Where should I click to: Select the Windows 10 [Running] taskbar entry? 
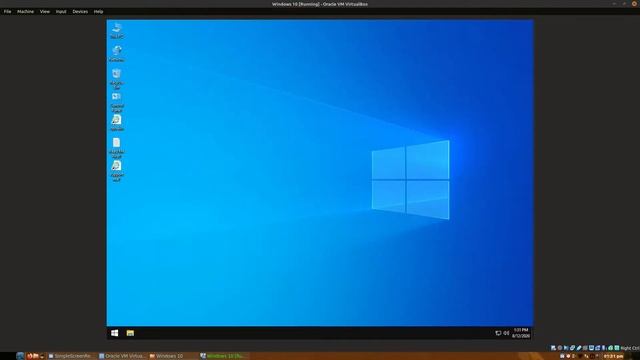[x=223, y=356]
